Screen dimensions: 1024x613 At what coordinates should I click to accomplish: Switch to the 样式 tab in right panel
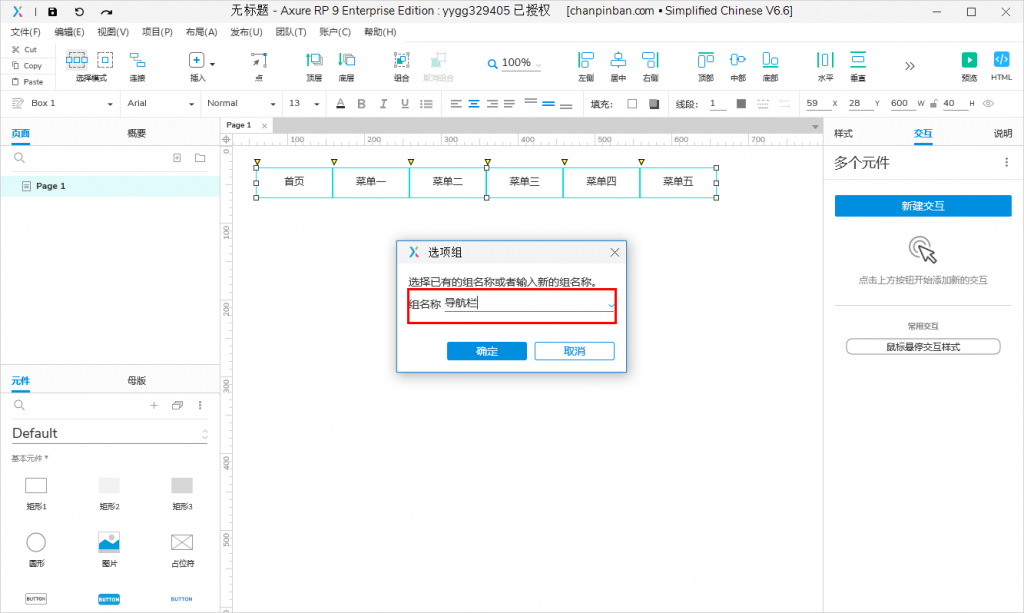pyautogui.click(x=843, y=133)
